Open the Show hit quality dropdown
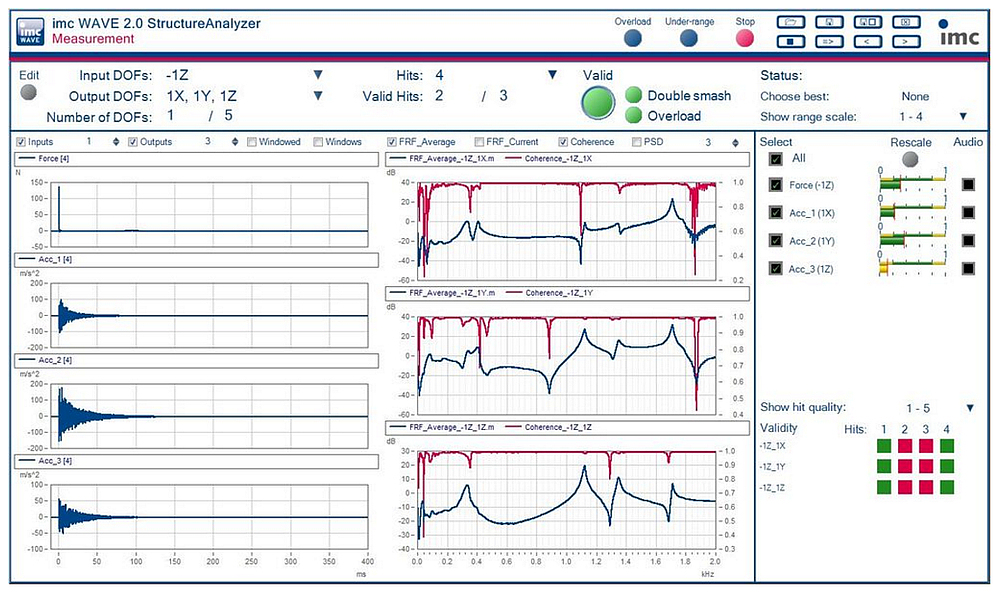1000x602 pixels. coord(970,407)
